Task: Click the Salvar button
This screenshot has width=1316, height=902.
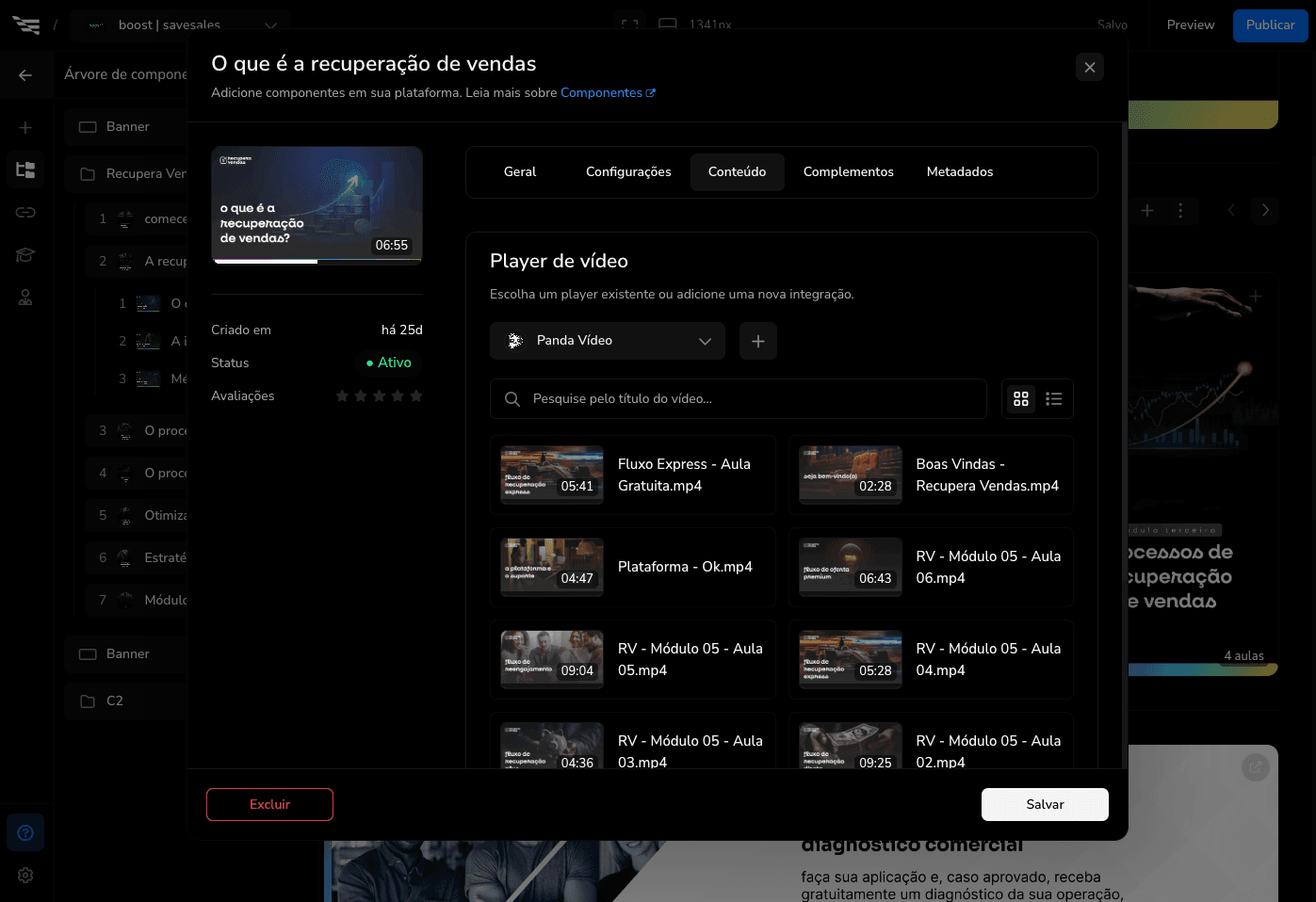Action: [1045, 804]
